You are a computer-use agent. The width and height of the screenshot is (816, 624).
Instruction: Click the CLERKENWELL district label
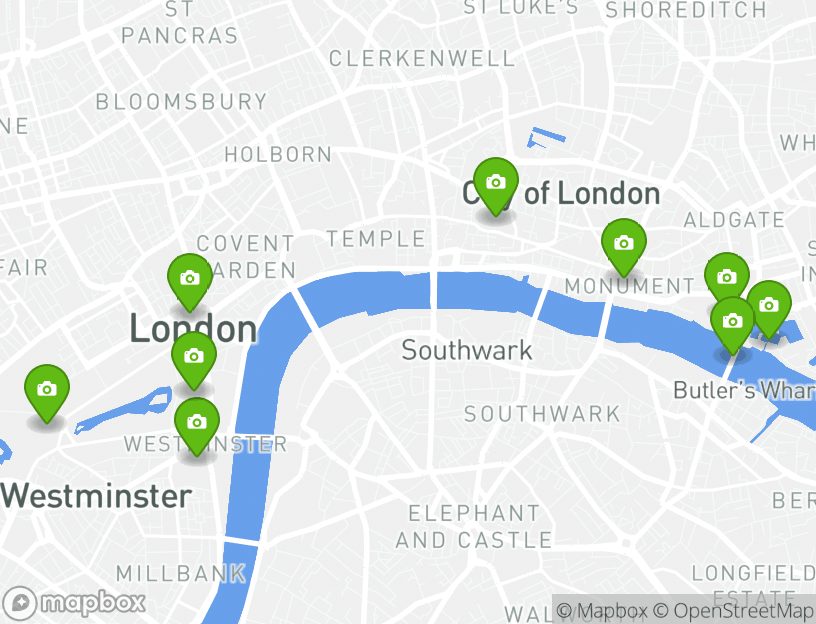click(422, 59)
